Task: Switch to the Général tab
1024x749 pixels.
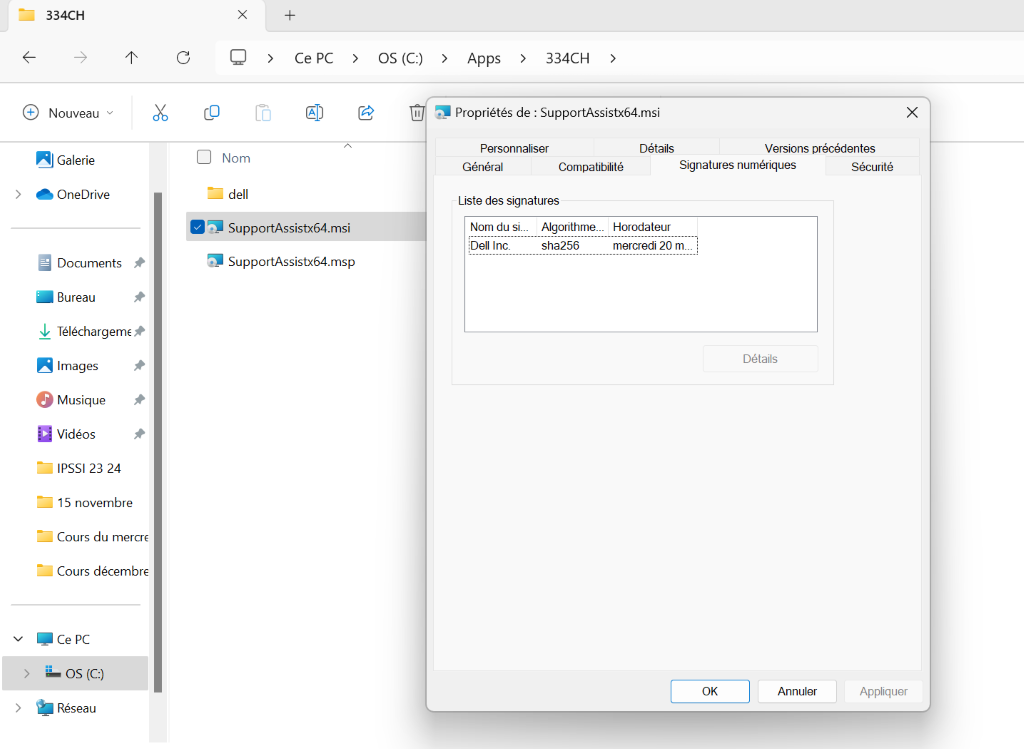Action: (483, 167)
